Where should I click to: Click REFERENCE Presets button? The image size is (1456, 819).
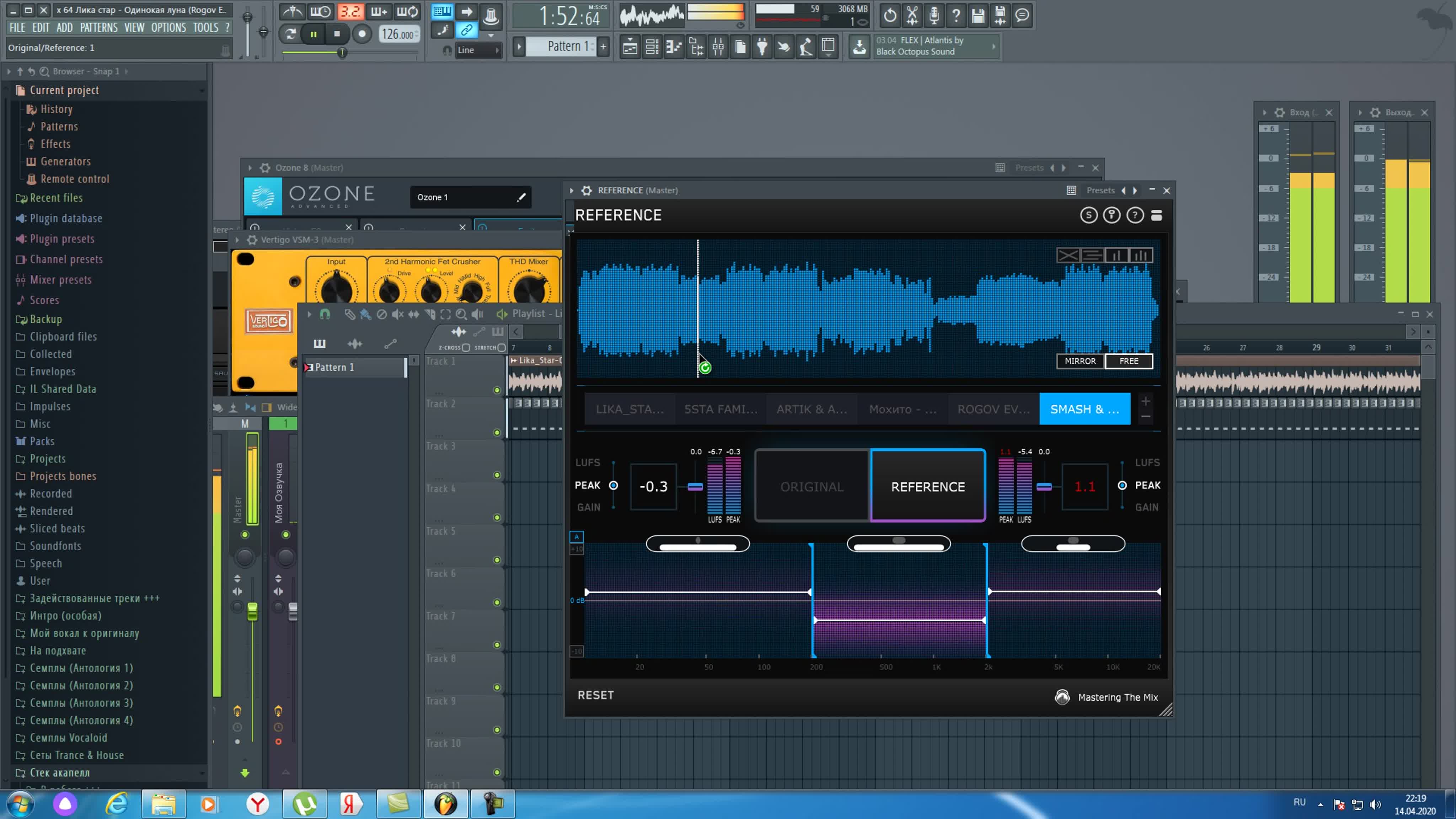point(1101,191)
